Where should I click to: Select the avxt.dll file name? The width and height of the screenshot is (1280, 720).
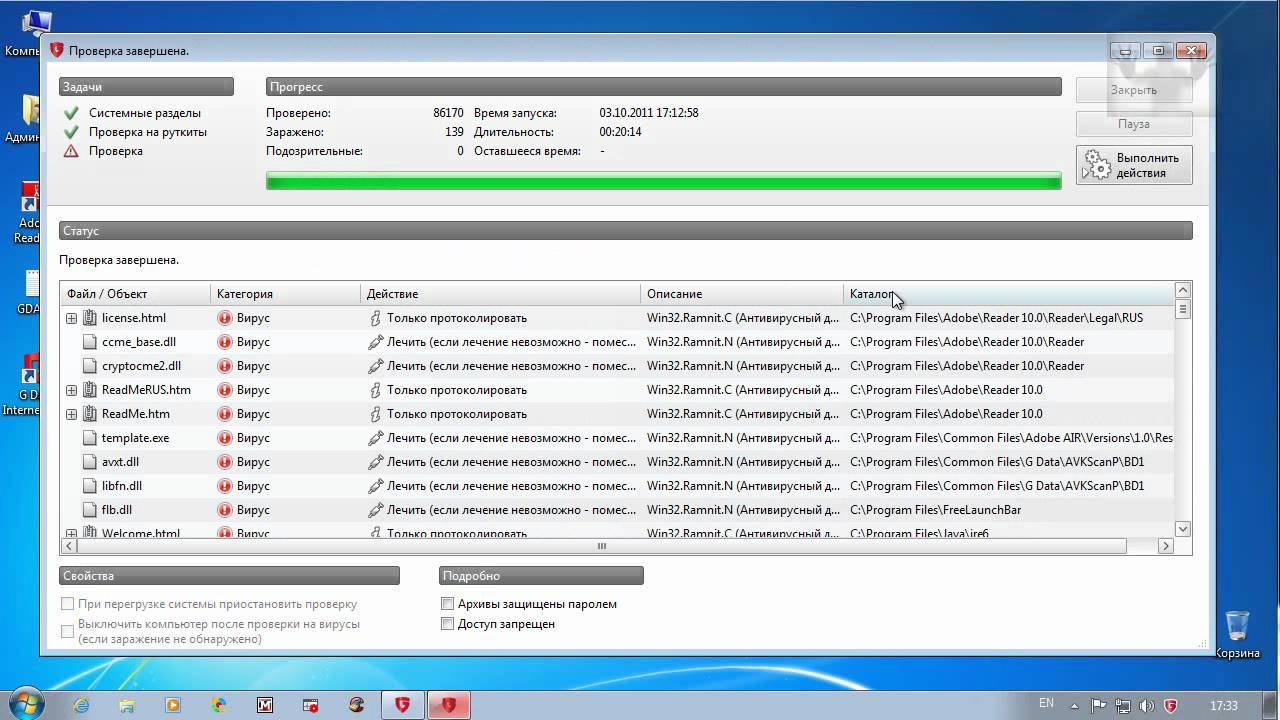click(x=120, y=462)
